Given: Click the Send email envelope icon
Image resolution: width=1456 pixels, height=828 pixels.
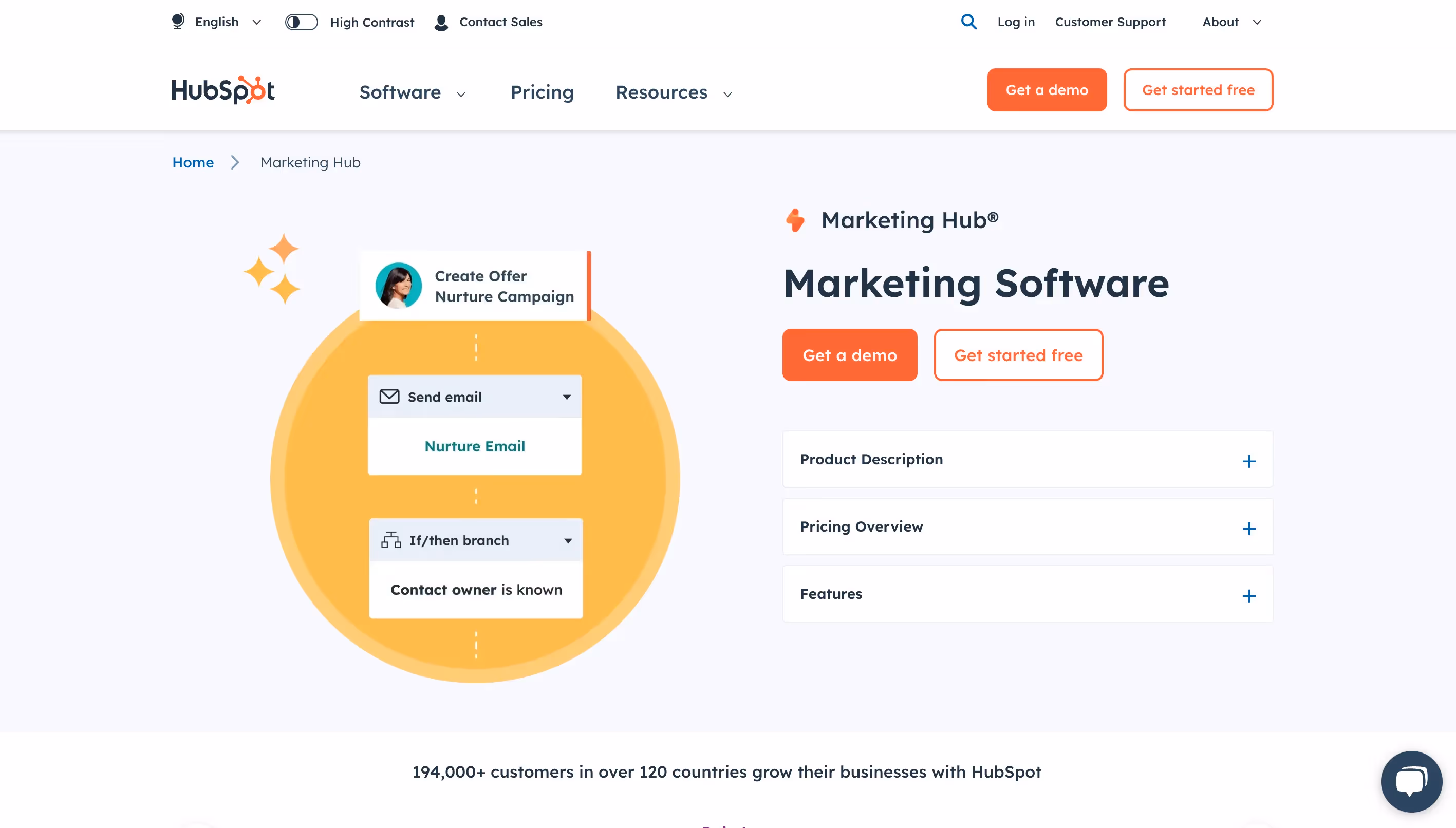Looking at the screenshot, I should point(389,397).
